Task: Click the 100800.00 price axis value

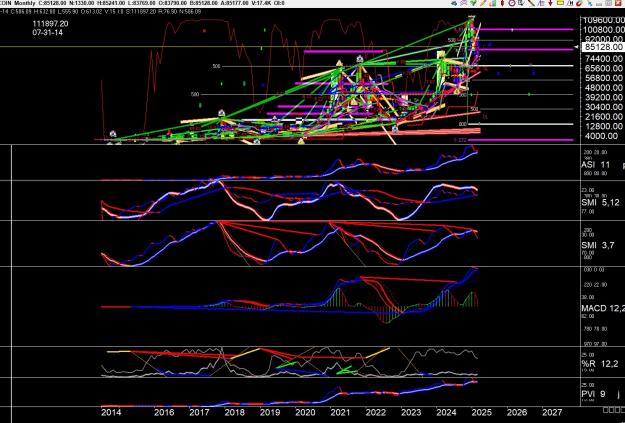Action: coord(604,30)
